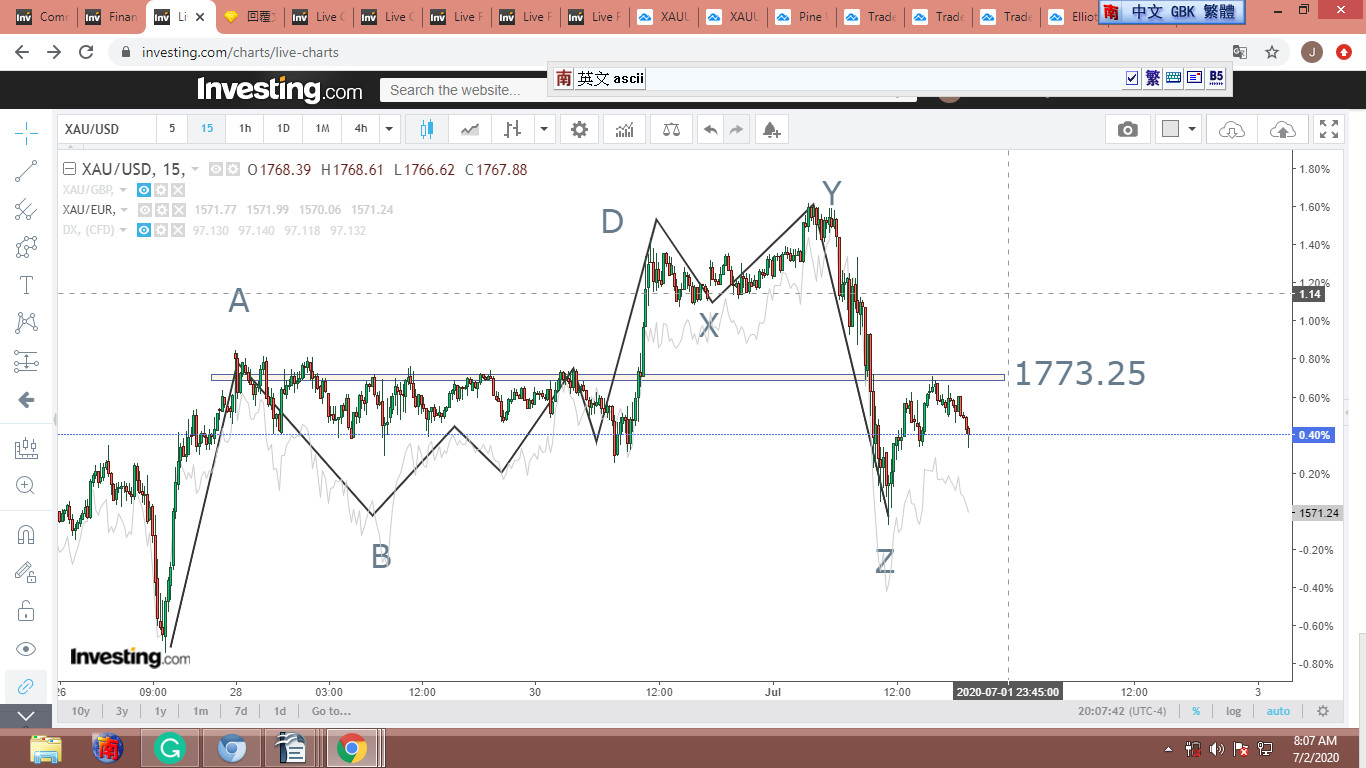Image resolution: width=1366 pixels, height=768 pixels.
Task: Switch to area chart style
Action: (470, 129)
